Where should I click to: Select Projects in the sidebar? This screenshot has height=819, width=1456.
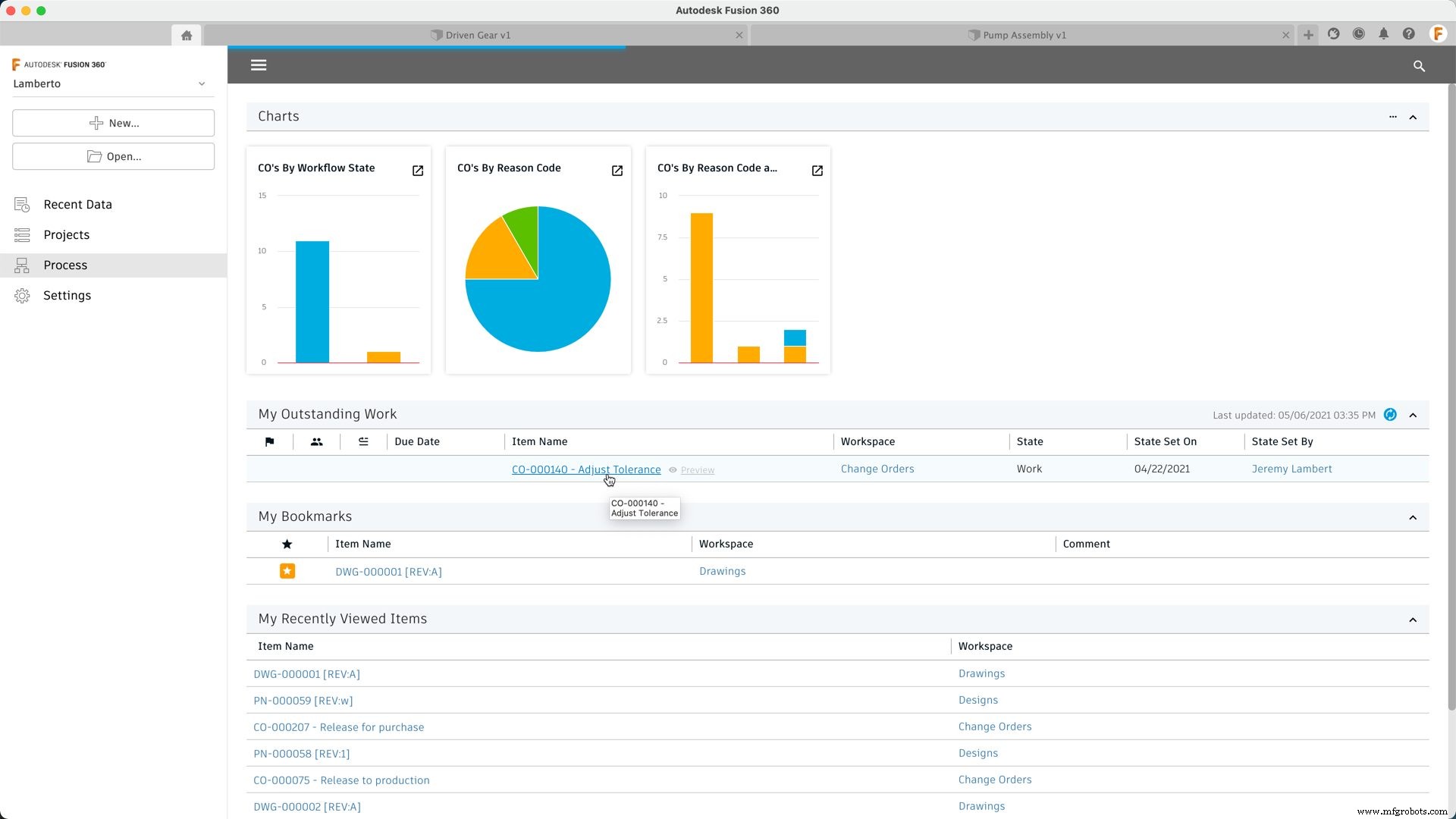[x=67, y=235]
